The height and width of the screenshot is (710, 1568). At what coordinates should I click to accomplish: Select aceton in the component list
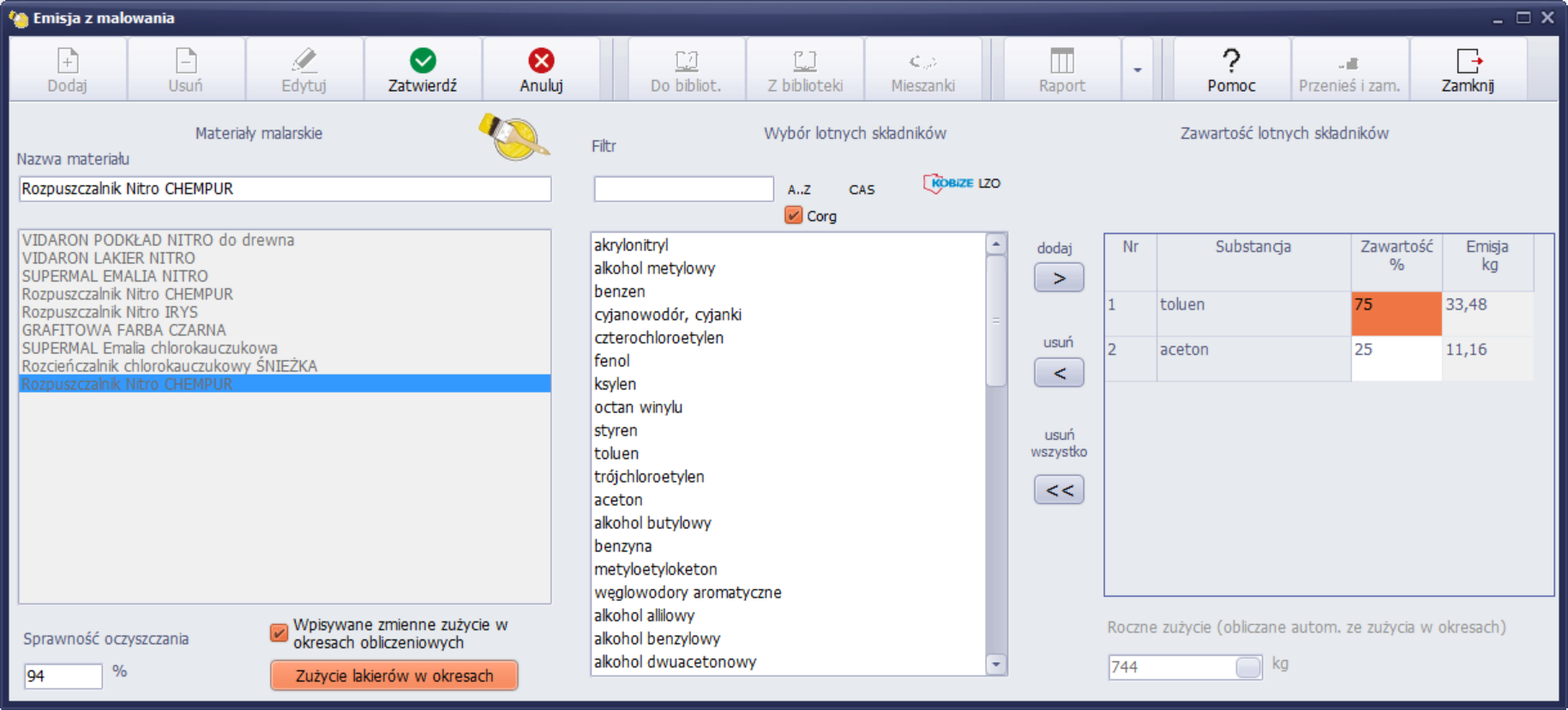pos(789,500)
